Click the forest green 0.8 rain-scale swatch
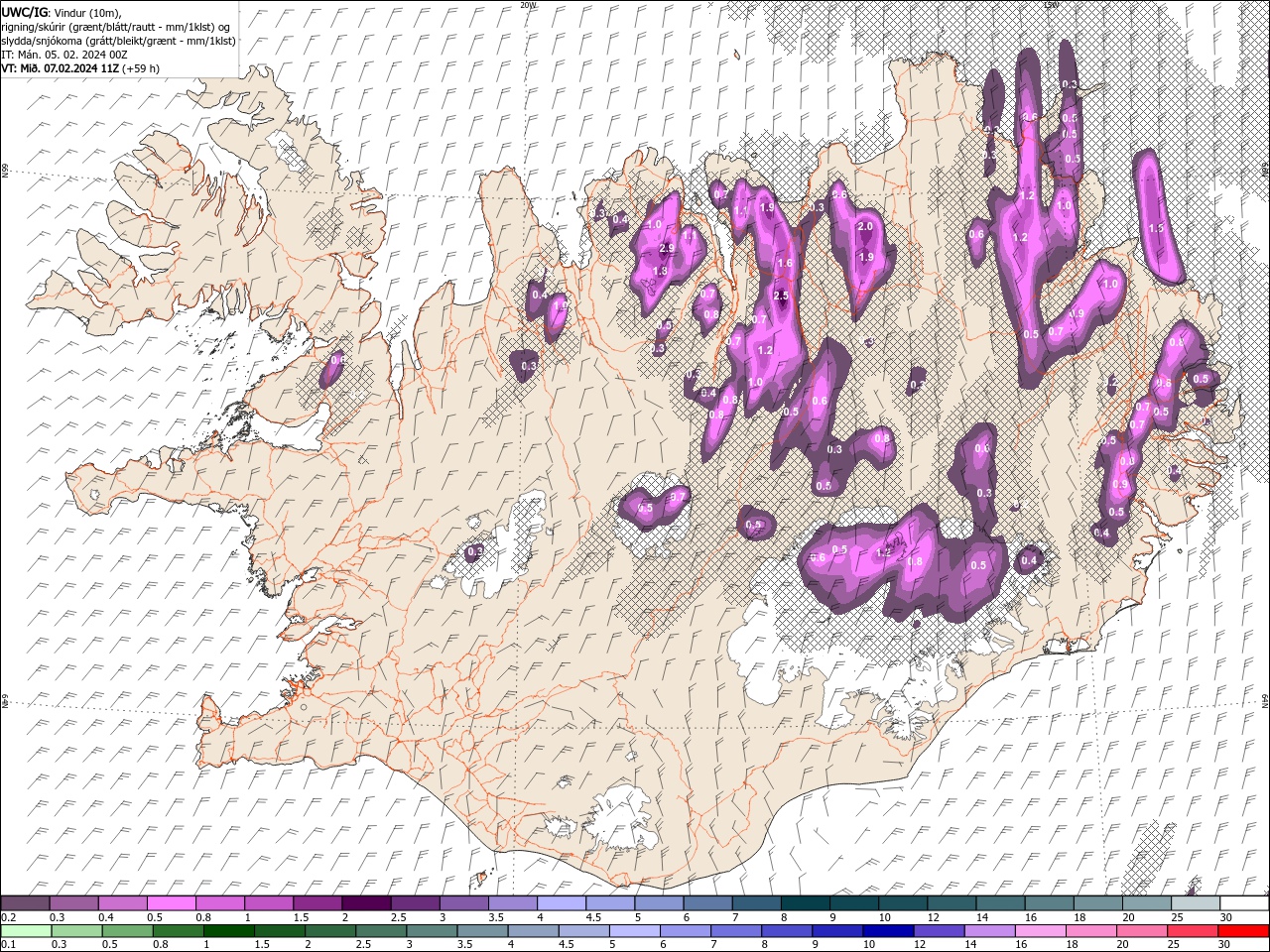Image resolution: width=1270 pixels, height=952 pixels. tap(179, 931)
